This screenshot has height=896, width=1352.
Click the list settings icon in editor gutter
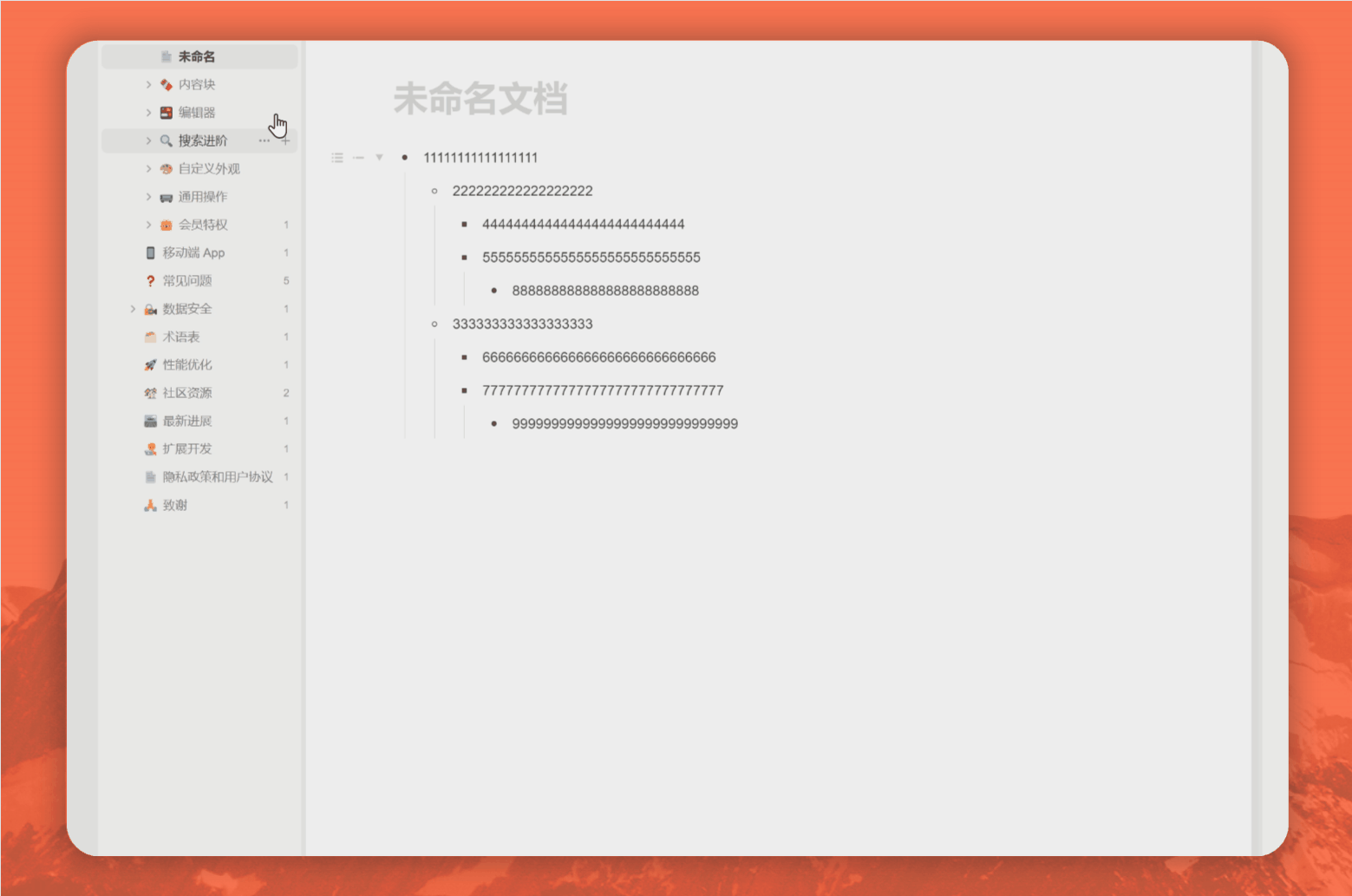[x=336, y=158]
